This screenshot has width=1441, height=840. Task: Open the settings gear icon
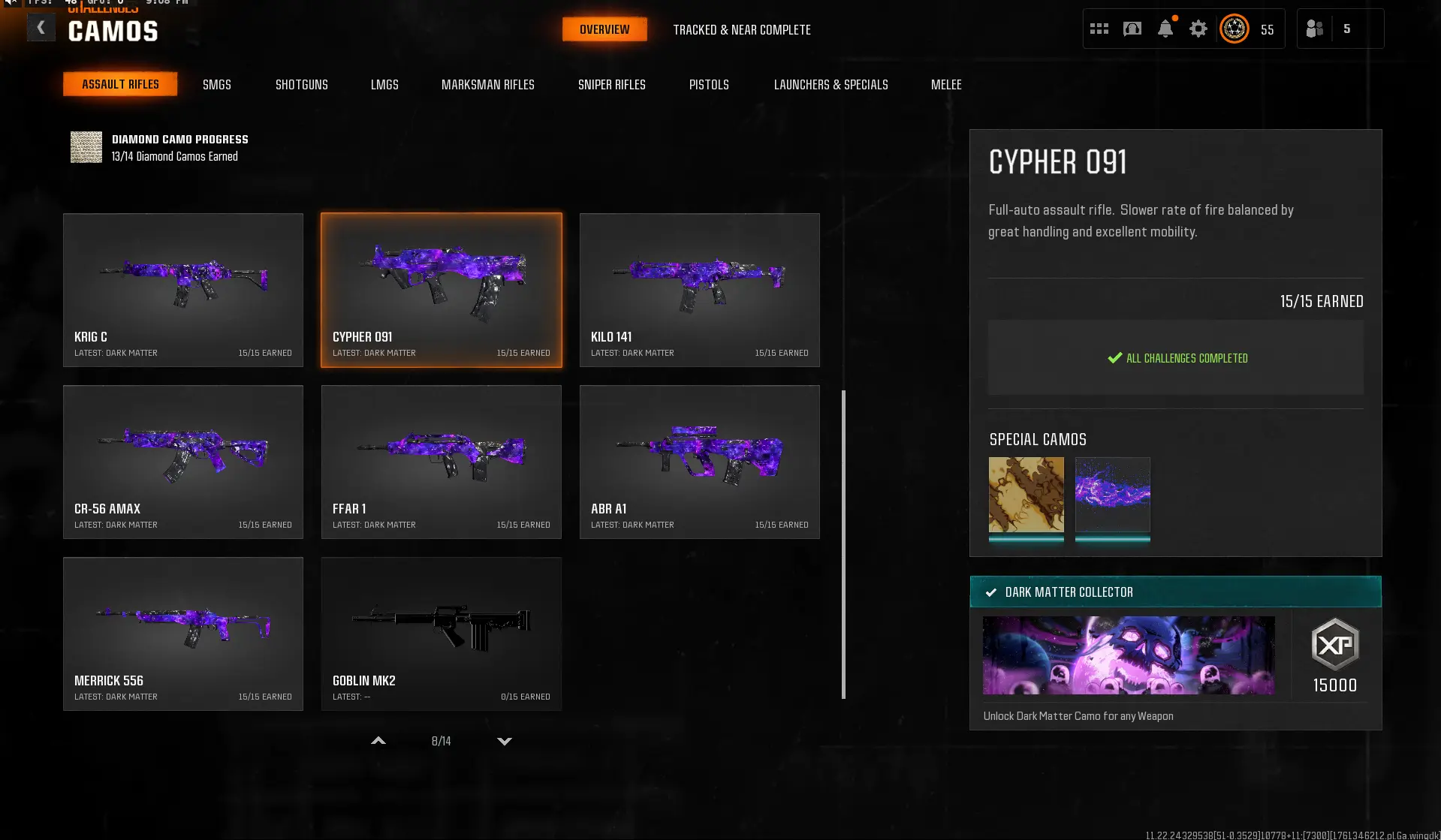click(1198, 29)
